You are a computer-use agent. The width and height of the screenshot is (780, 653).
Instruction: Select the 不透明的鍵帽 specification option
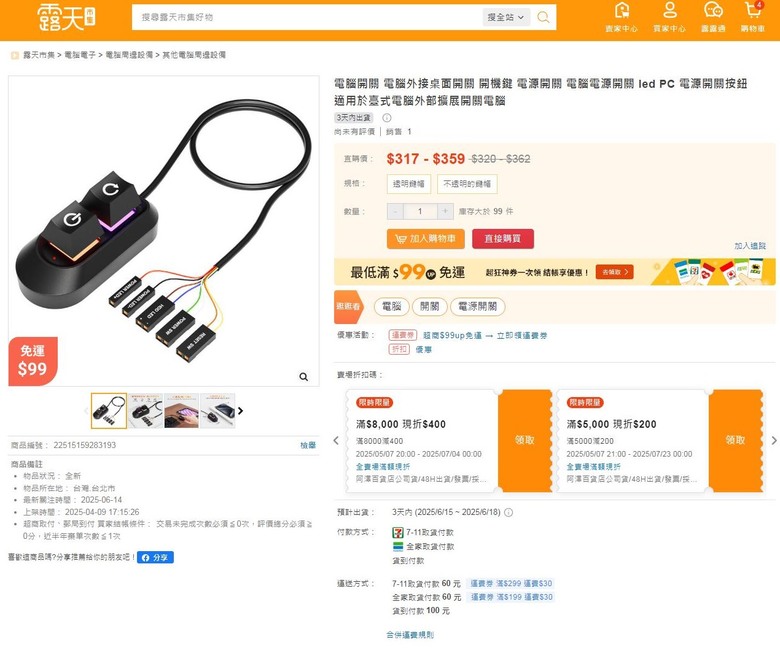pos(467,184)
